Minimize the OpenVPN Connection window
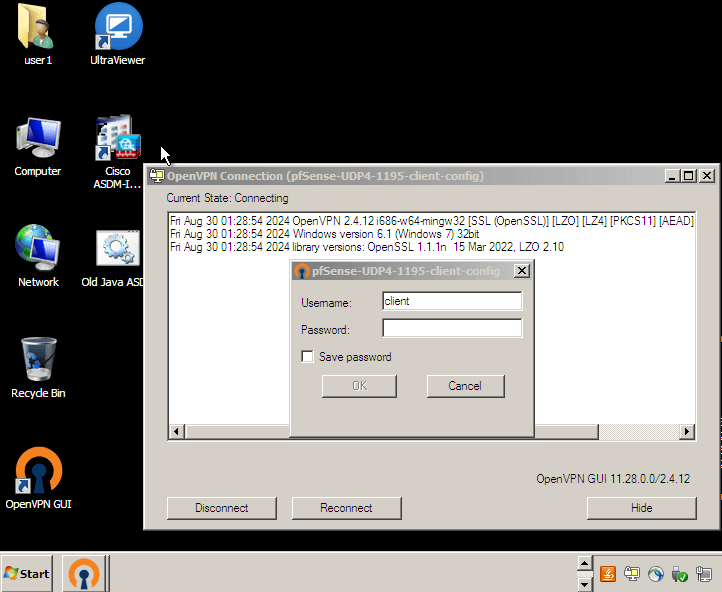The height and width of the screenshot is (592, 722). [672, 176]
